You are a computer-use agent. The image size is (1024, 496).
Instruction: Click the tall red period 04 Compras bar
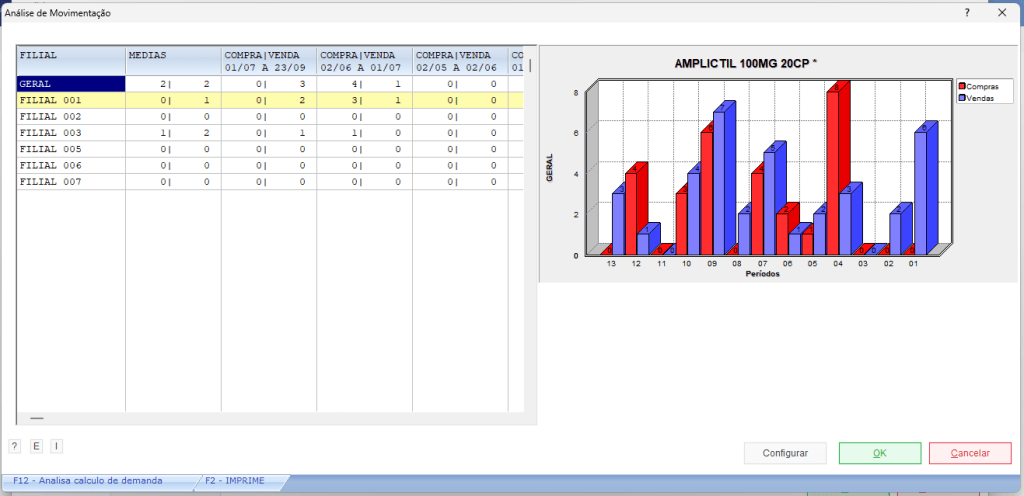833,170
